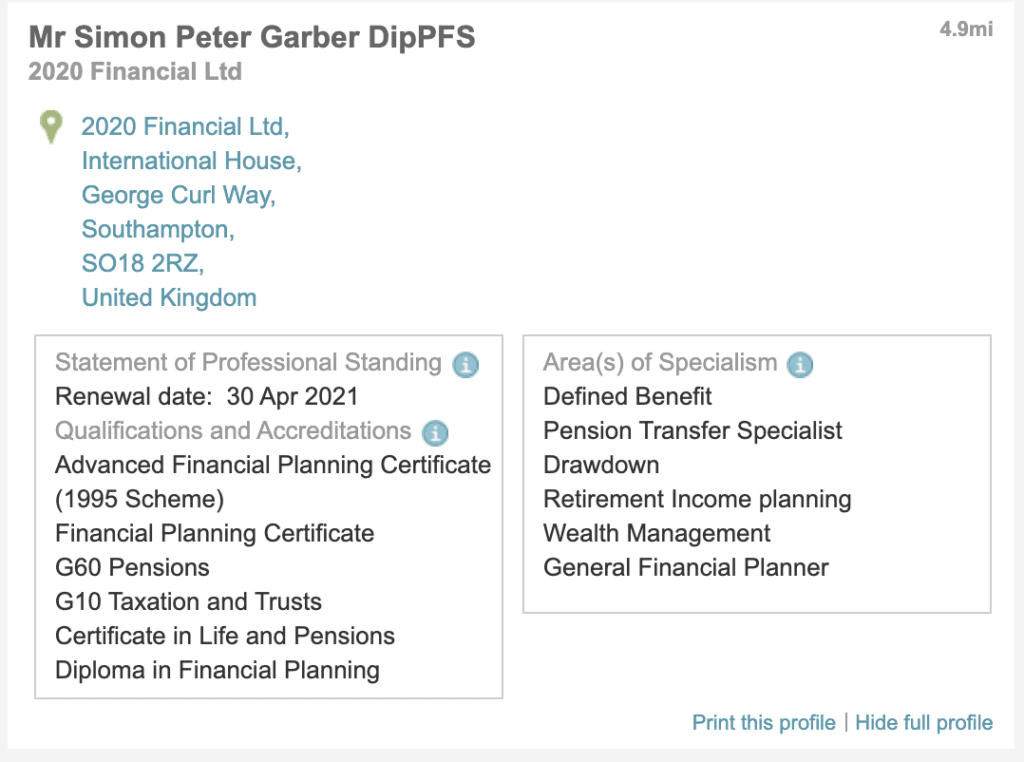Open info icon next to Area(s) of Specialism
Image resolution: width=1024 pixels, height=762 pixels.
point(800,364)
